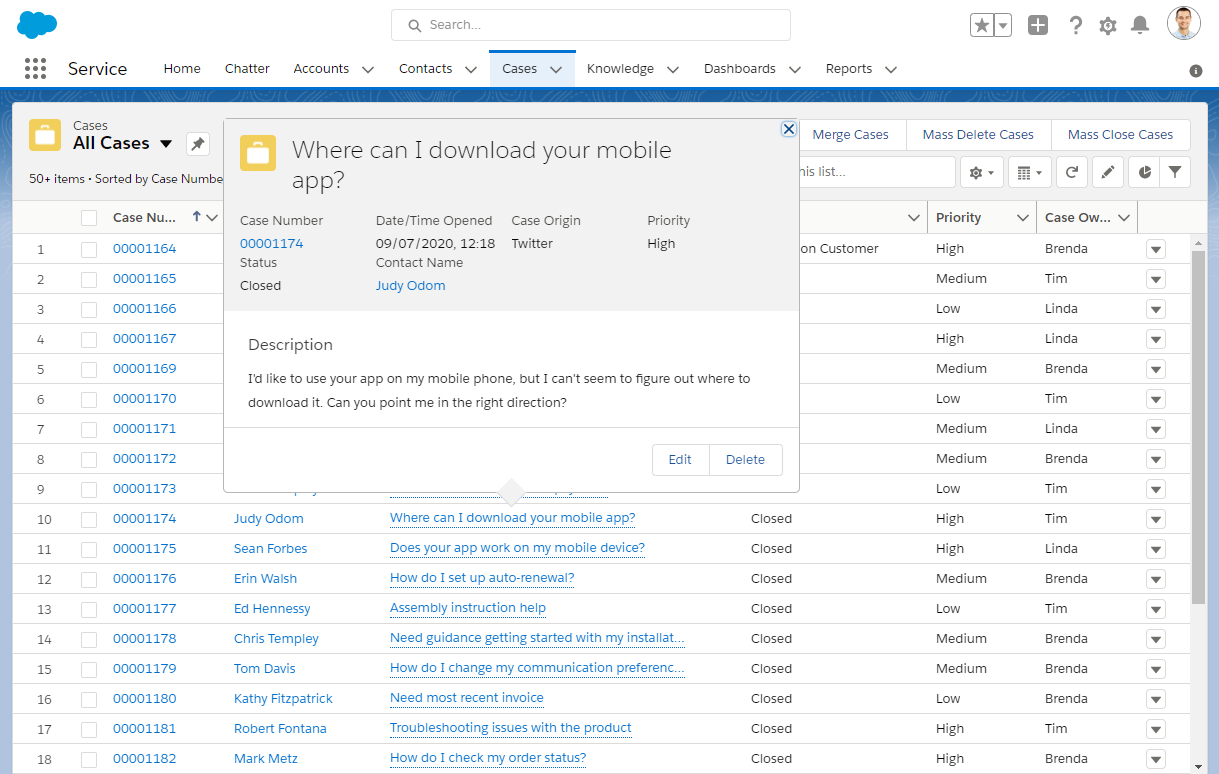Screen dimensions: 1219x774
Task: Open the filter panel funnel icon
Action: [x=1176, y=172]
